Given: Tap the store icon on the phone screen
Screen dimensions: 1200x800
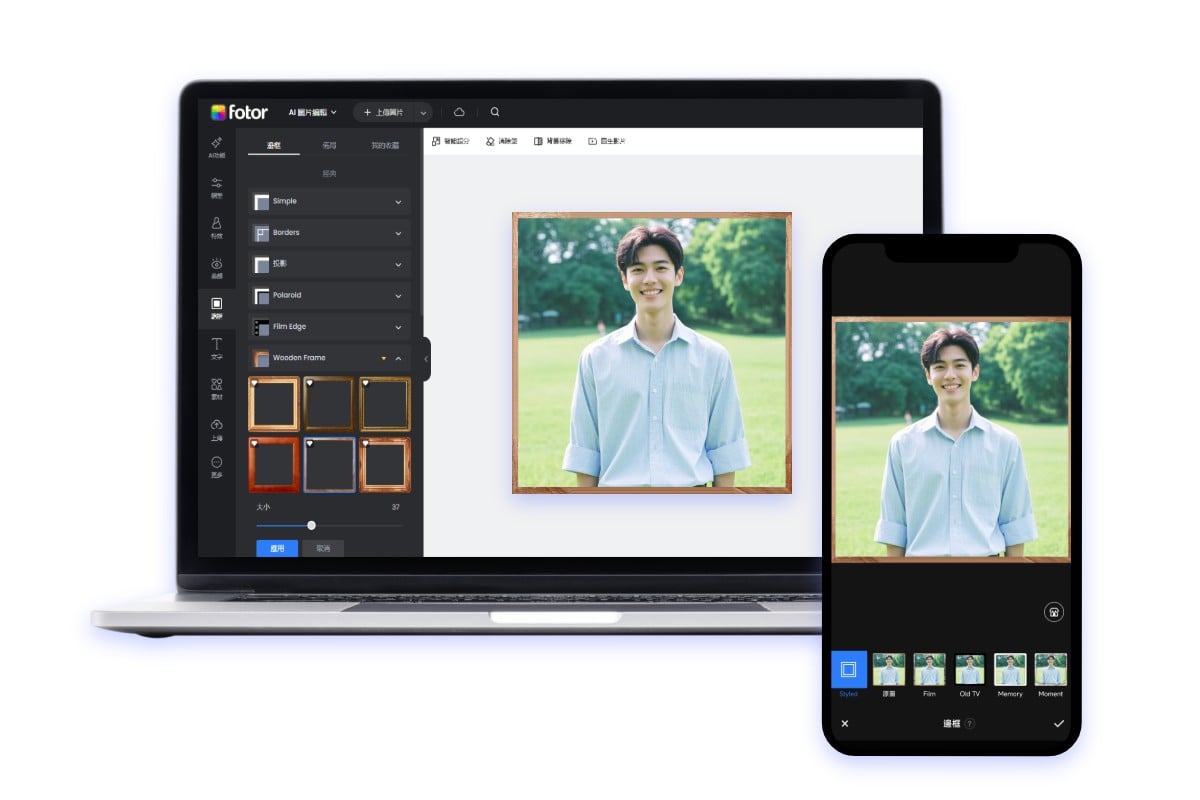Looking at the screenshot, I should pyautogui.click(x=1053, y=612).
